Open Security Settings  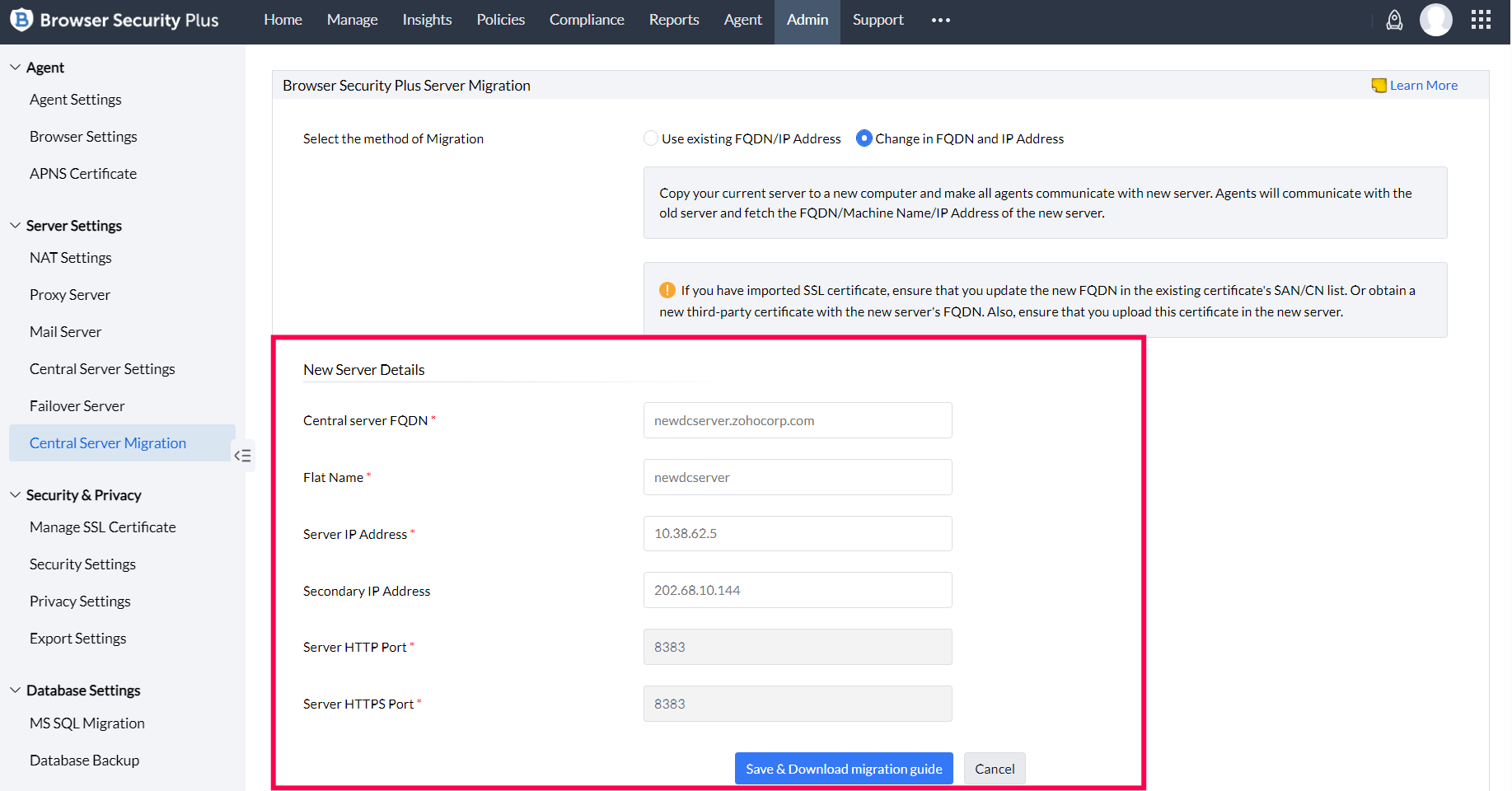click(x=82, y=564)
